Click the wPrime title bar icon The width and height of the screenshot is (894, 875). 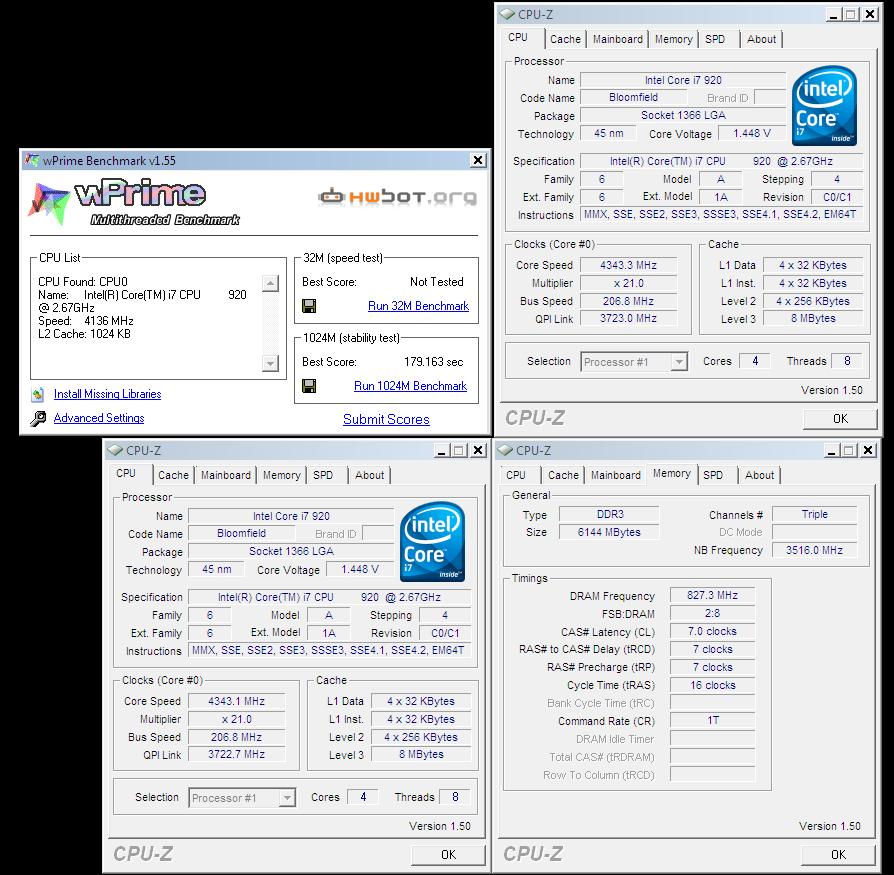pyautogui.click(x=32, y=160)
